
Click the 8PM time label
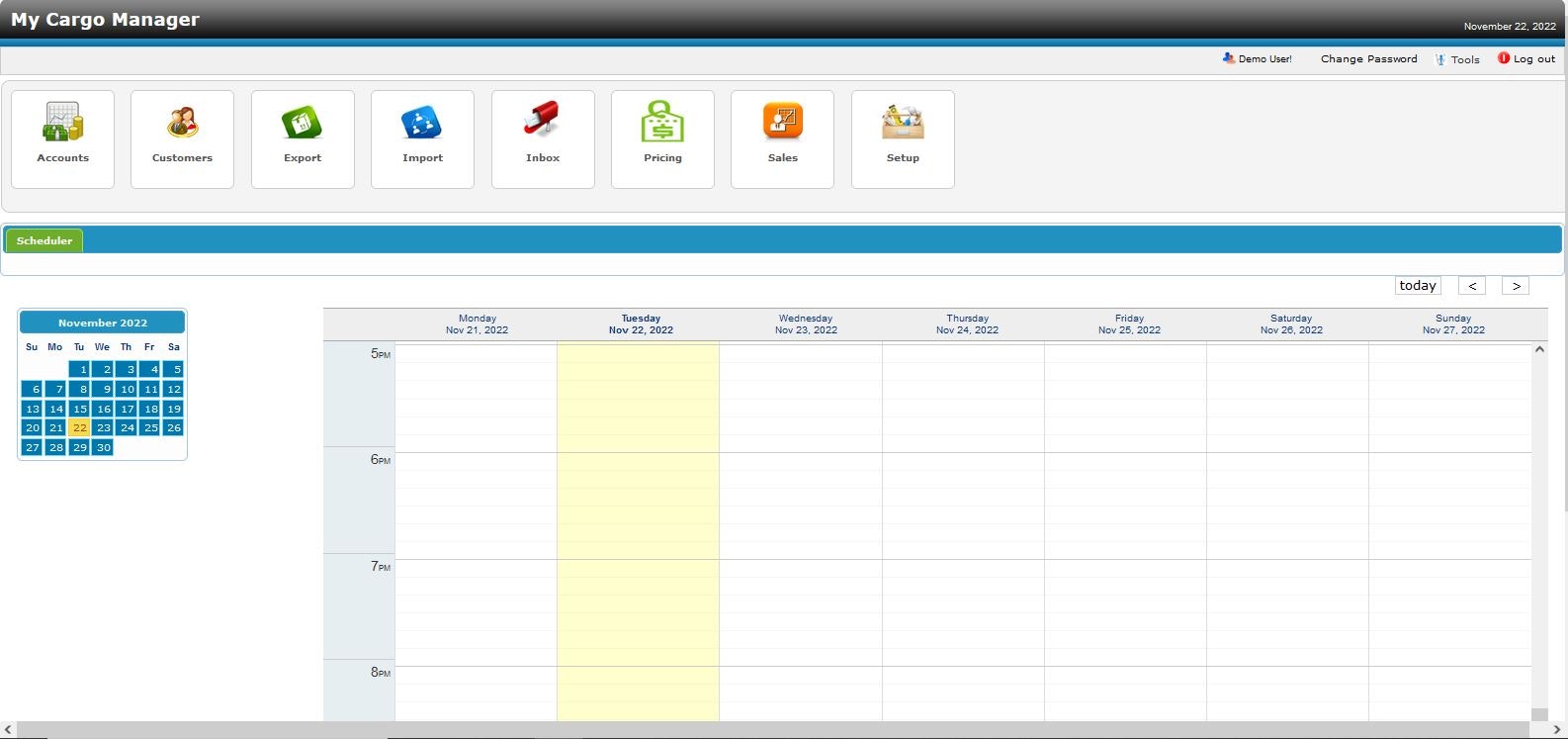point(381,673)
